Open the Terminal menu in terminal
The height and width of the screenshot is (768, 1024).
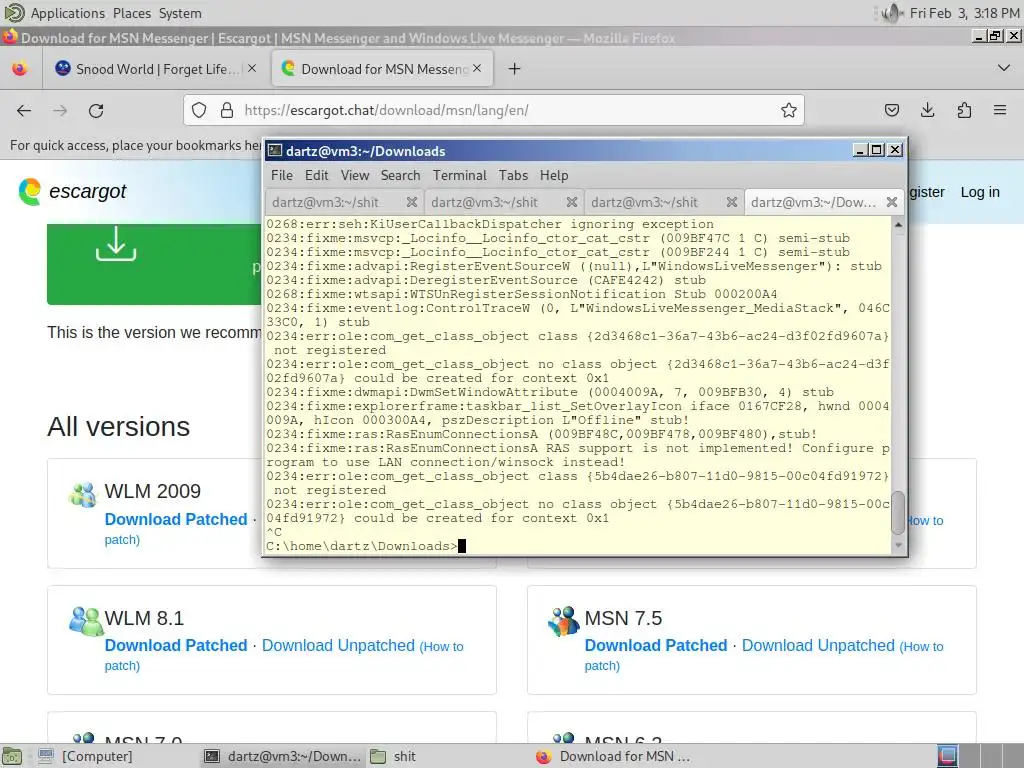point(459,175)
